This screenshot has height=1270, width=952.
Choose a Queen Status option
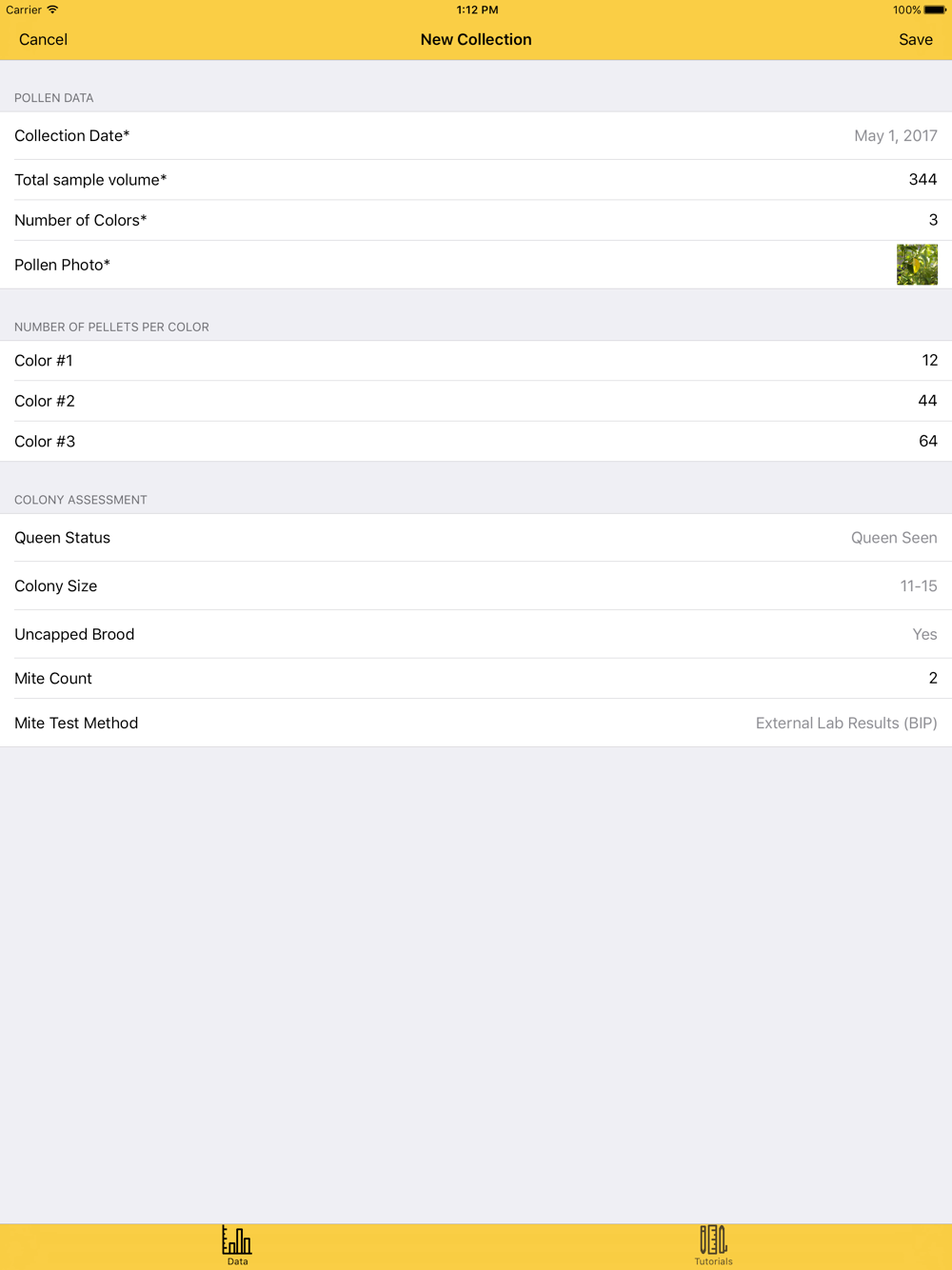pyautogui.click(x=893, y=538)
